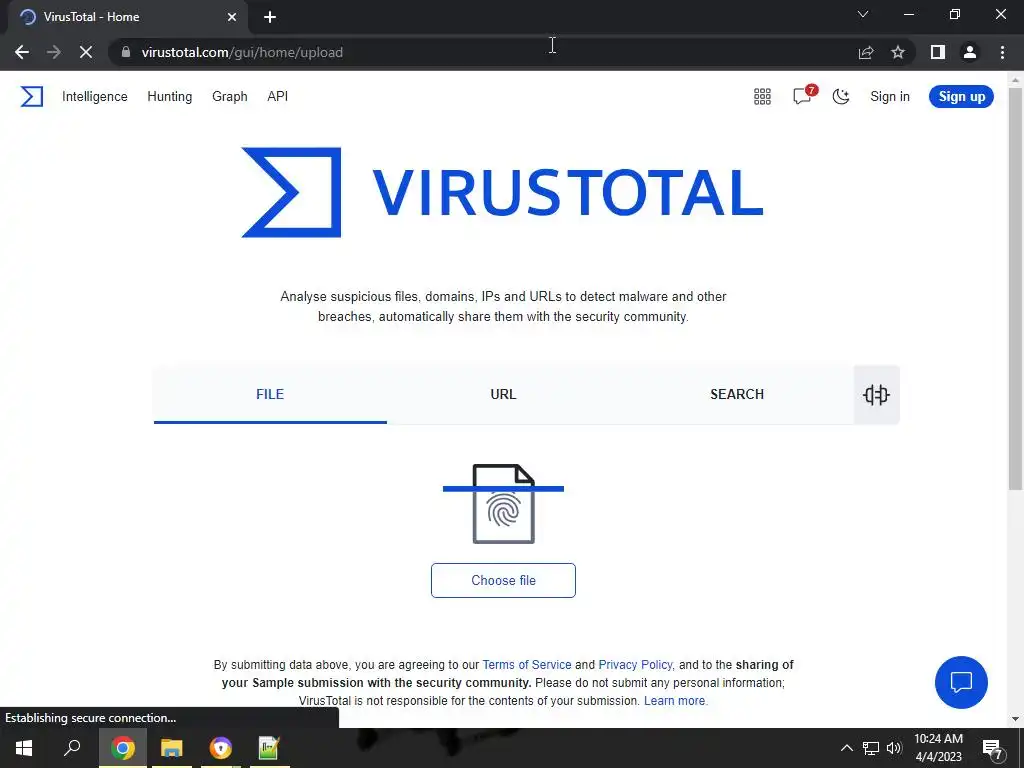Switch to the URL tab

point(504,394)
